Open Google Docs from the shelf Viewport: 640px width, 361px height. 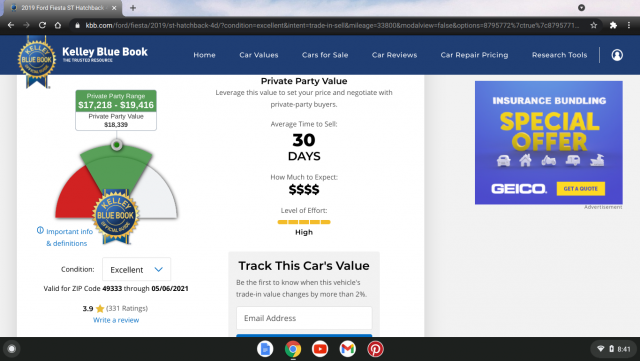[x=265, y=349]
